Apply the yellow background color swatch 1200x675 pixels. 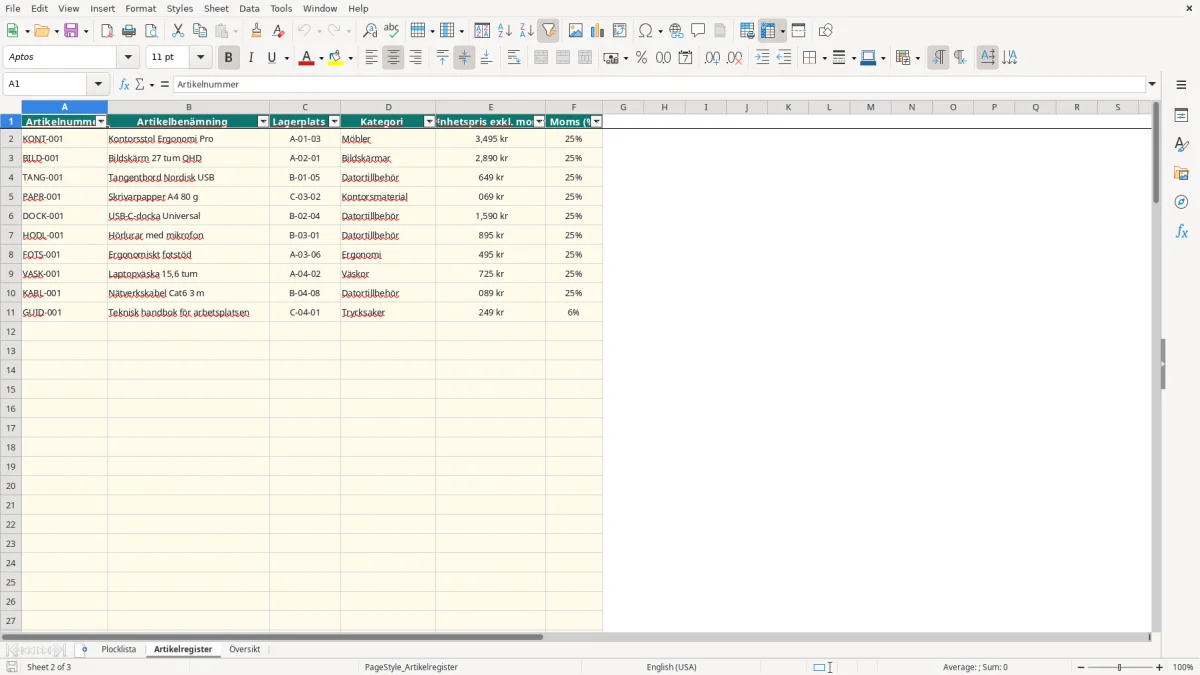click(336, 58)
